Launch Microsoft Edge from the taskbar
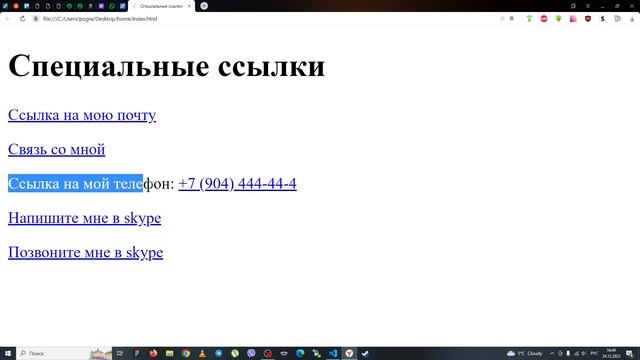Viewport: 640px width, 360px height. pos(300,353)
